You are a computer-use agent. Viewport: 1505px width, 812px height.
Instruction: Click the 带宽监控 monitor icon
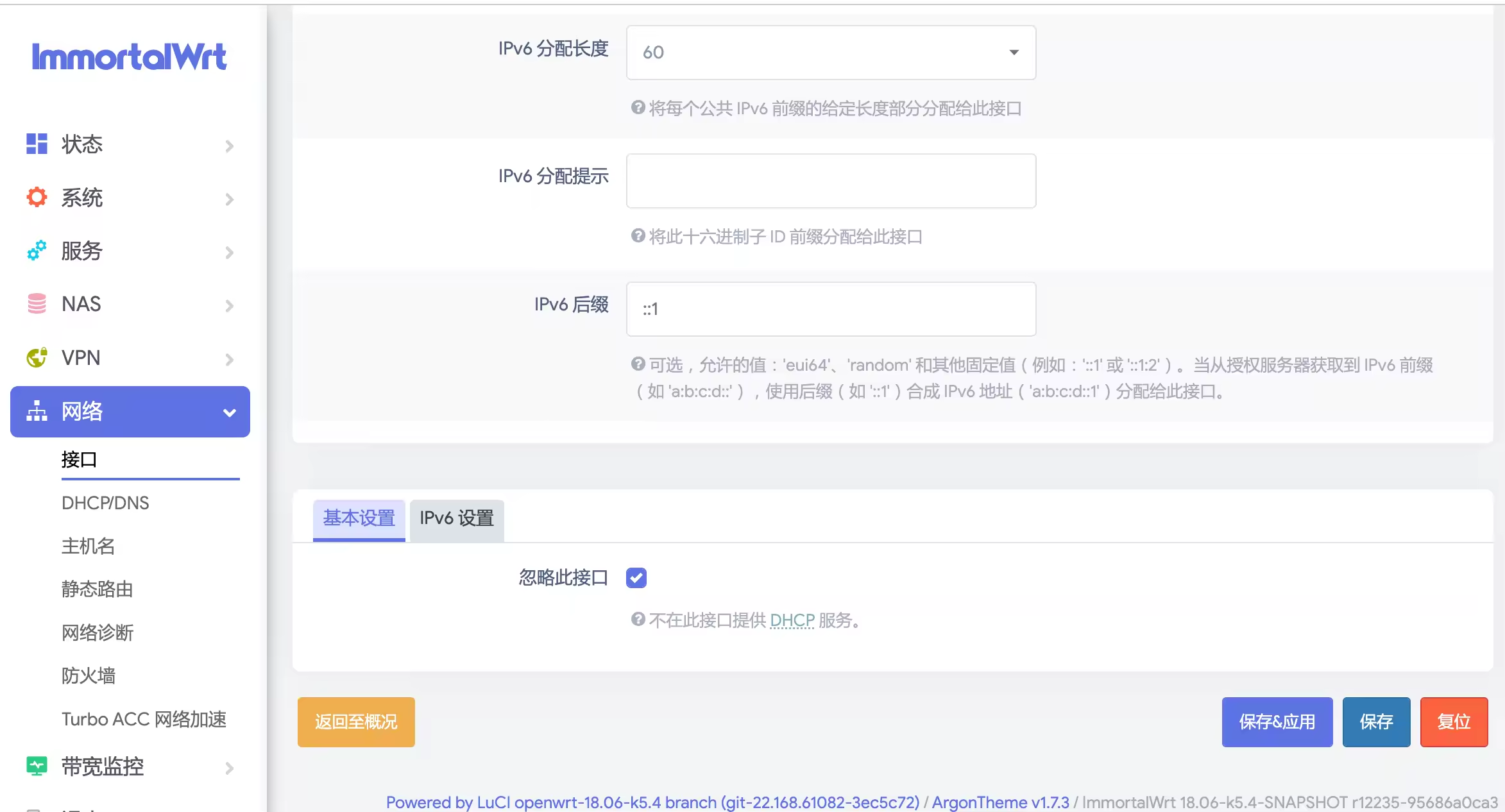37,766
